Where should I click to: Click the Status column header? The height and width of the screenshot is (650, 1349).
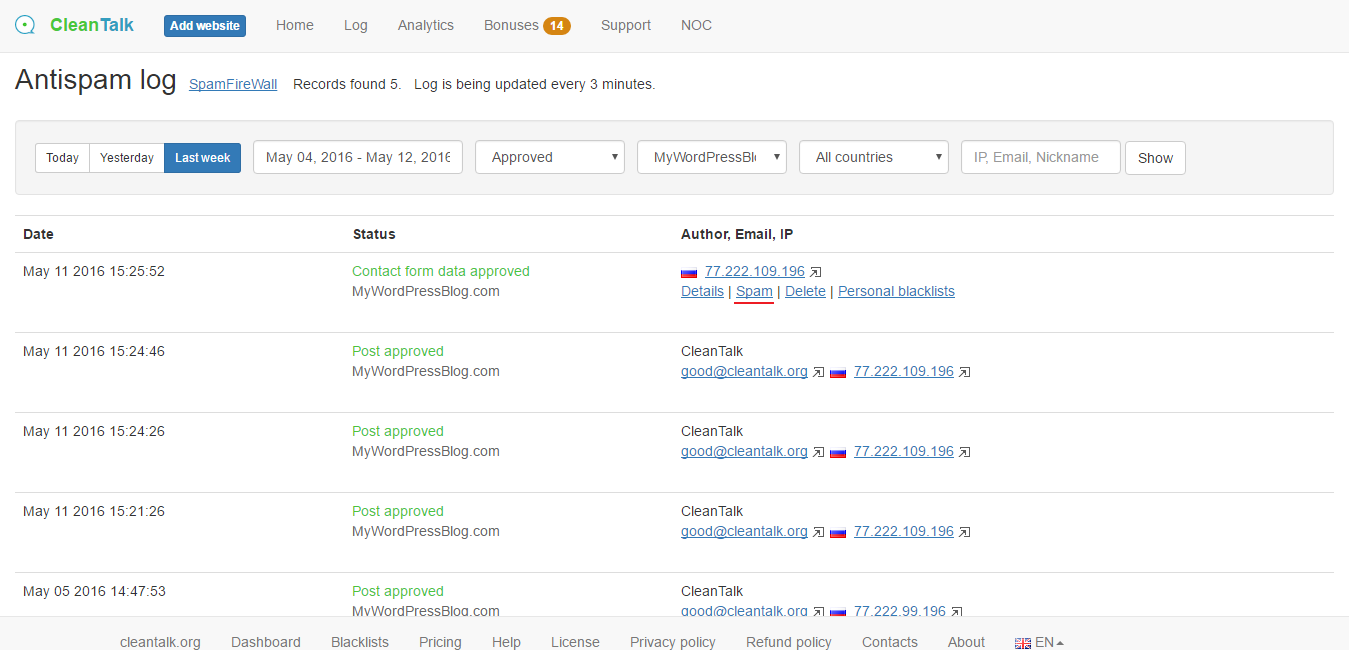click(x=374, y=234)
